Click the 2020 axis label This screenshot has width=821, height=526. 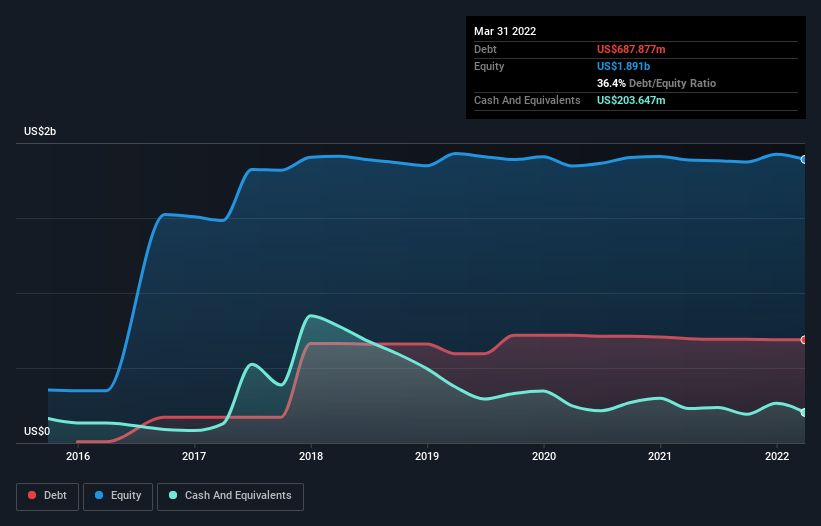544,456
